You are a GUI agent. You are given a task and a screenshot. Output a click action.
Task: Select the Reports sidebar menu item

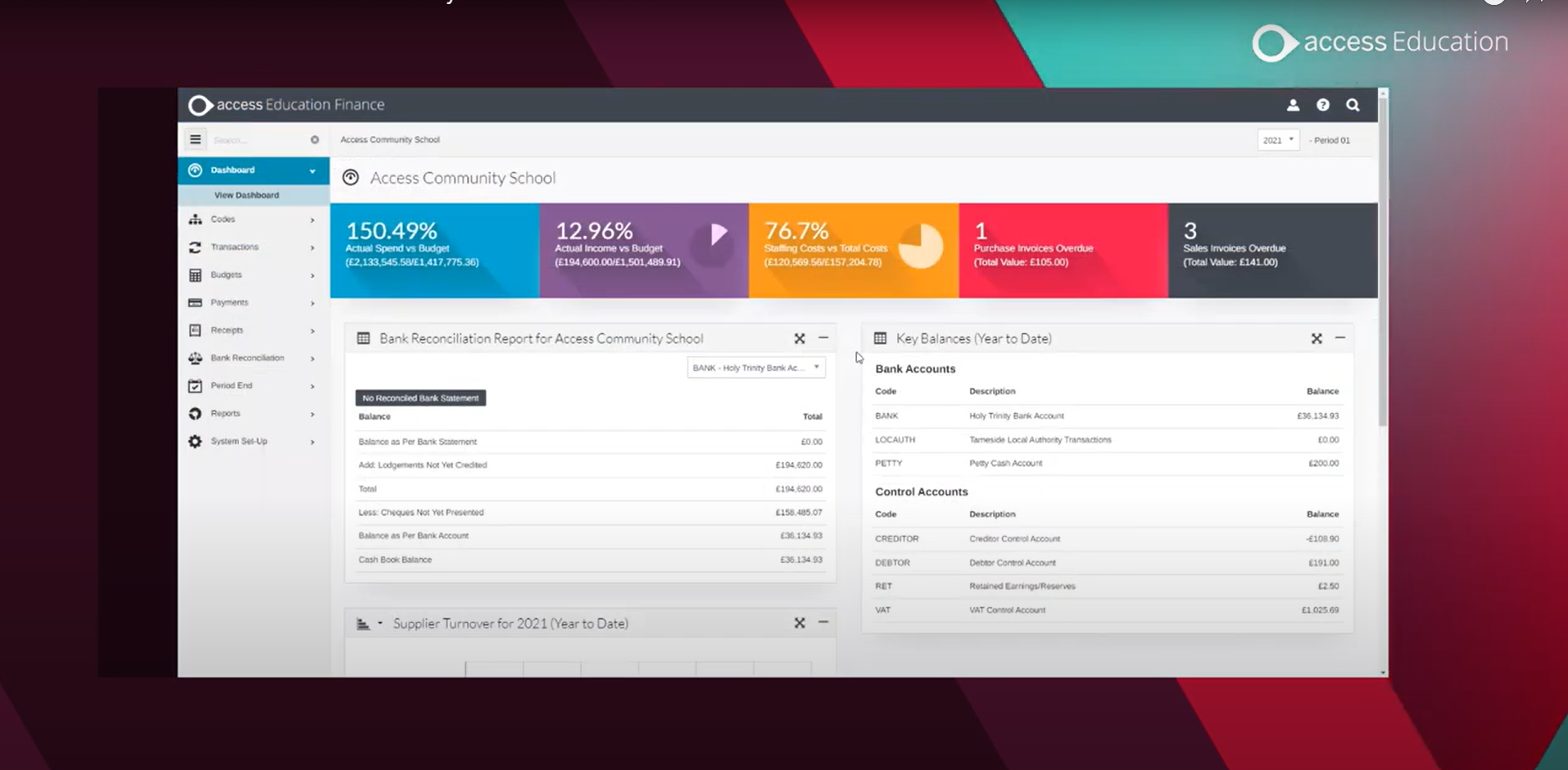click(225, 414)
